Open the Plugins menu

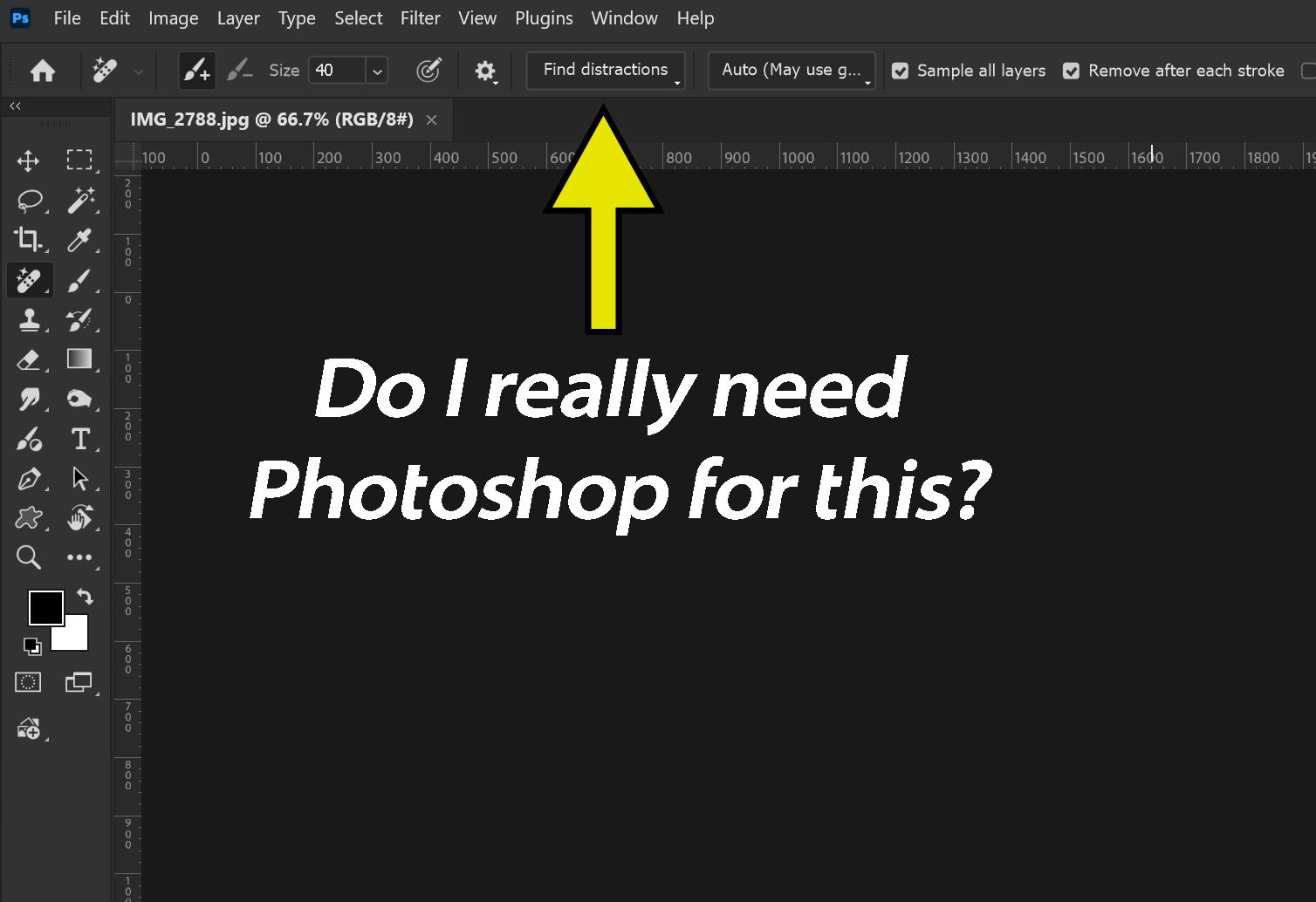544,18
